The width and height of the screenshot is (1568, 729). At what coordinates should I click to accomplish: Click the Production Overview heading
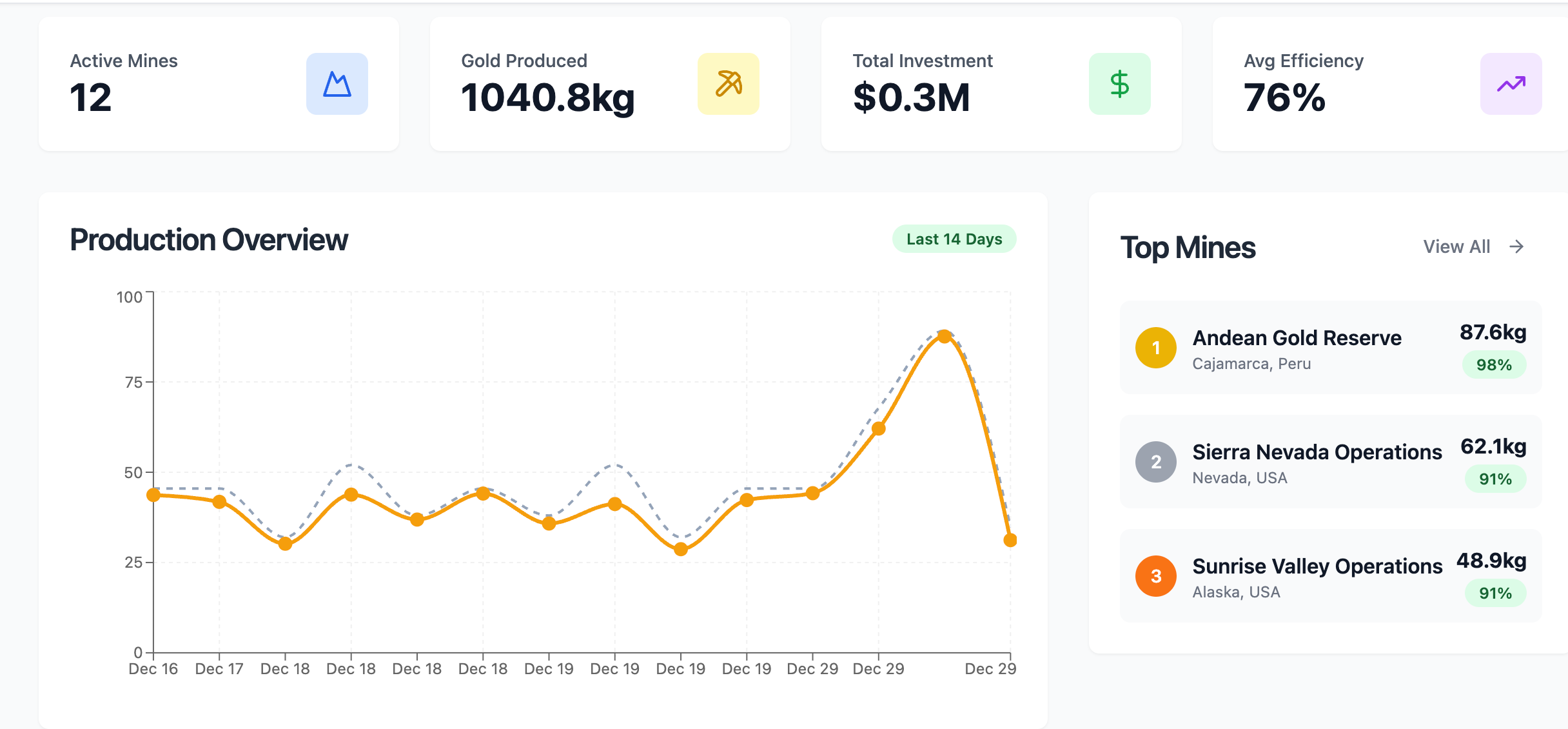point(209,240)
